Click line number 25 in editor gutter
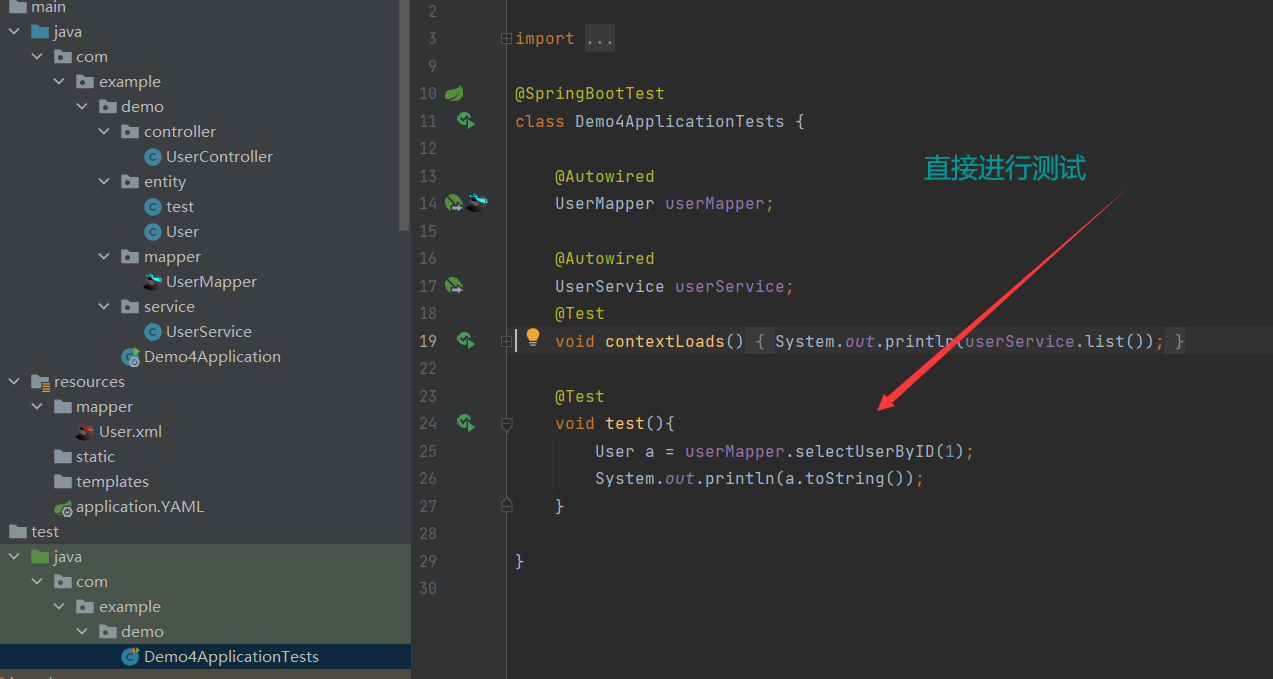 pyautogui.click(x=428, y=451)
